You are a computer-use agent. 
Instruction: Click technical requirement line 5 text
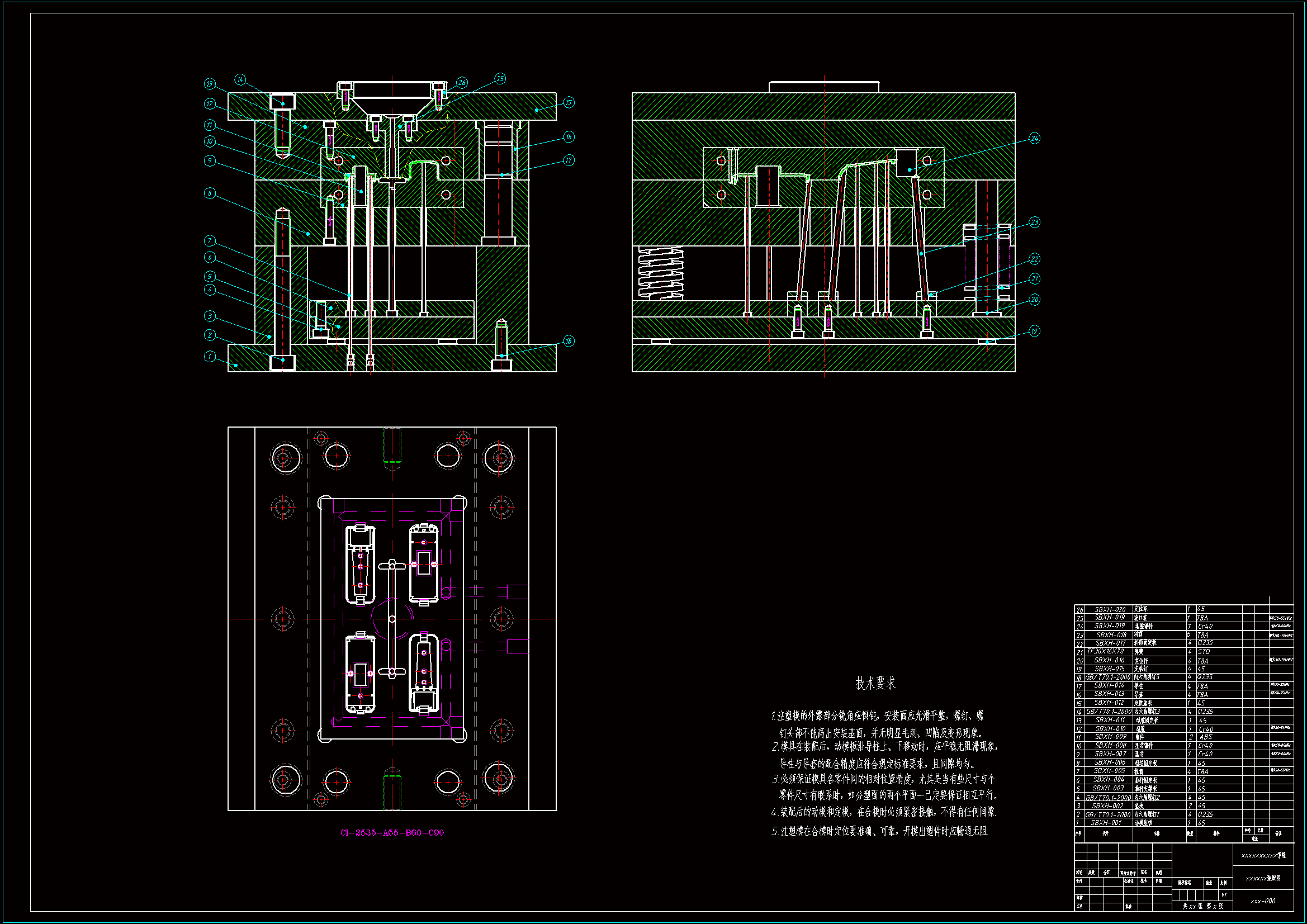point(879,832)
